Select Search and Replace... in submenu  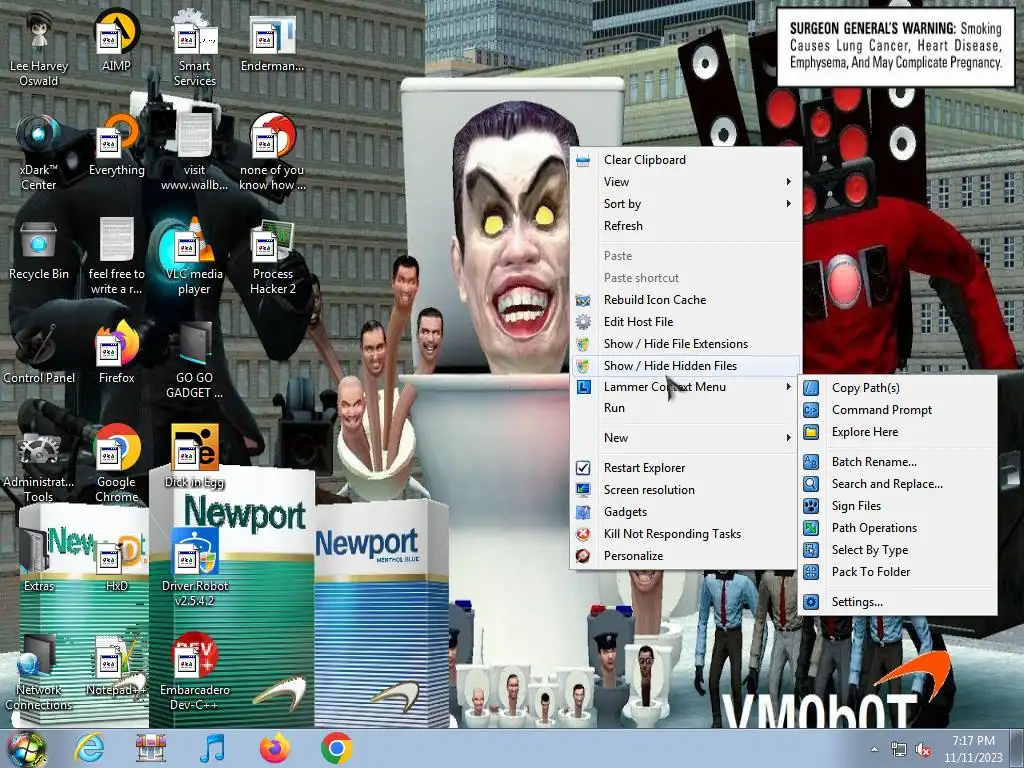pyautogui.click(x=898, y=484)
